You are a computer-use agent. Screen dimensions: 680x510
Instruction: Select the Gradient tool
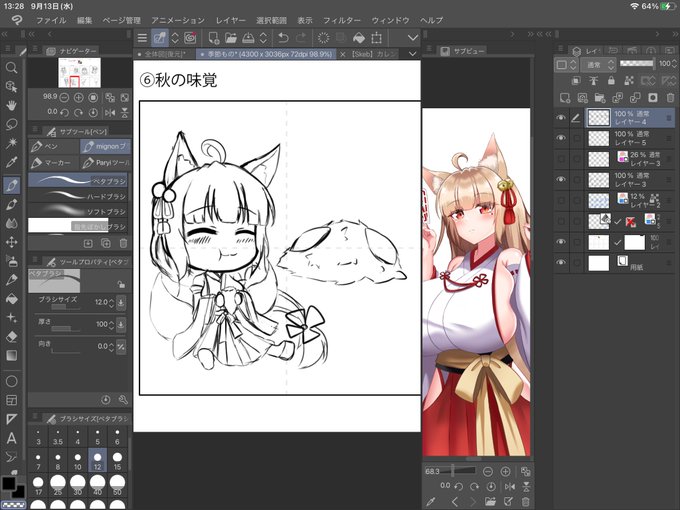[x=12, y=355]
